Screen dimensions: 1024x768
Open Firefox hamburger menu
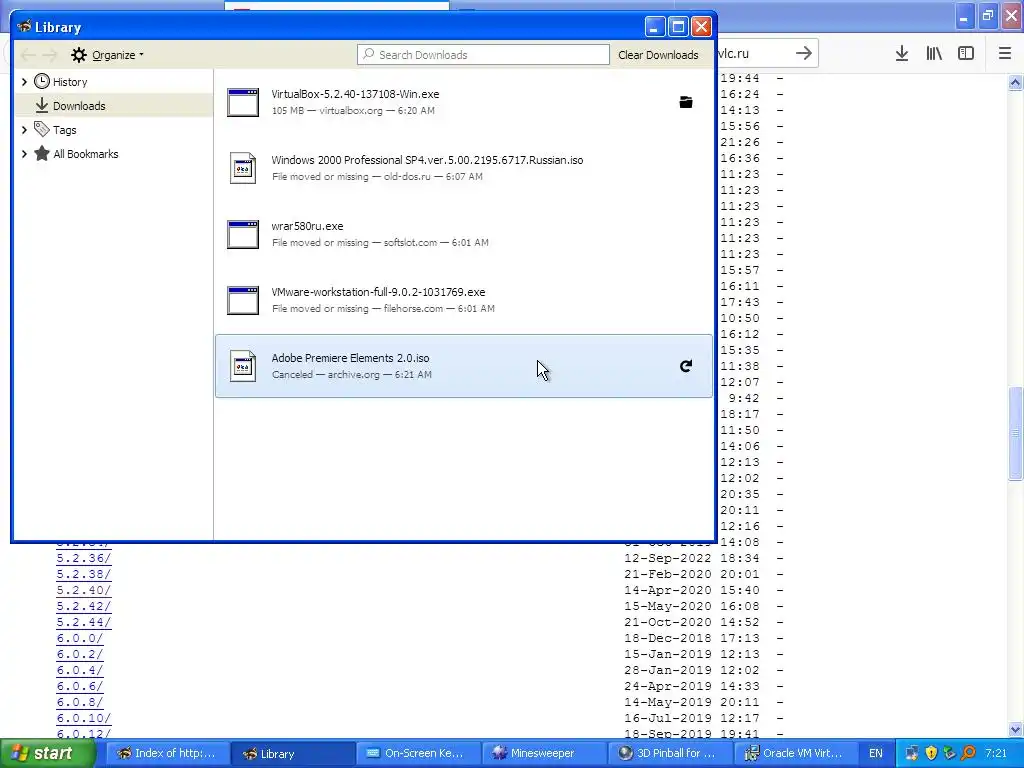1005,54
